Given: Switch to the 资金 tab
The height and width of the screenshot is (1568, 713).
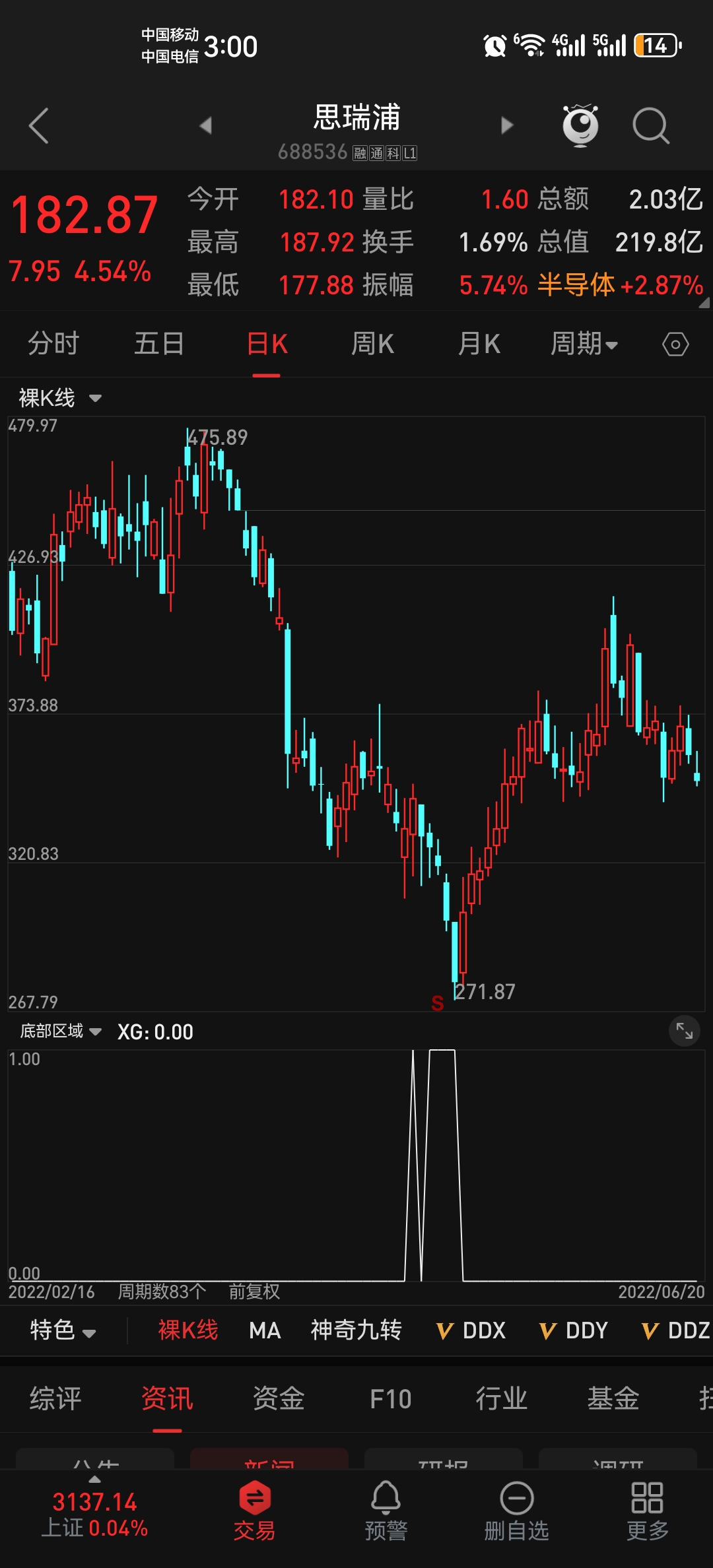Looking at the screenshot, I should [x=279, y=1398].
